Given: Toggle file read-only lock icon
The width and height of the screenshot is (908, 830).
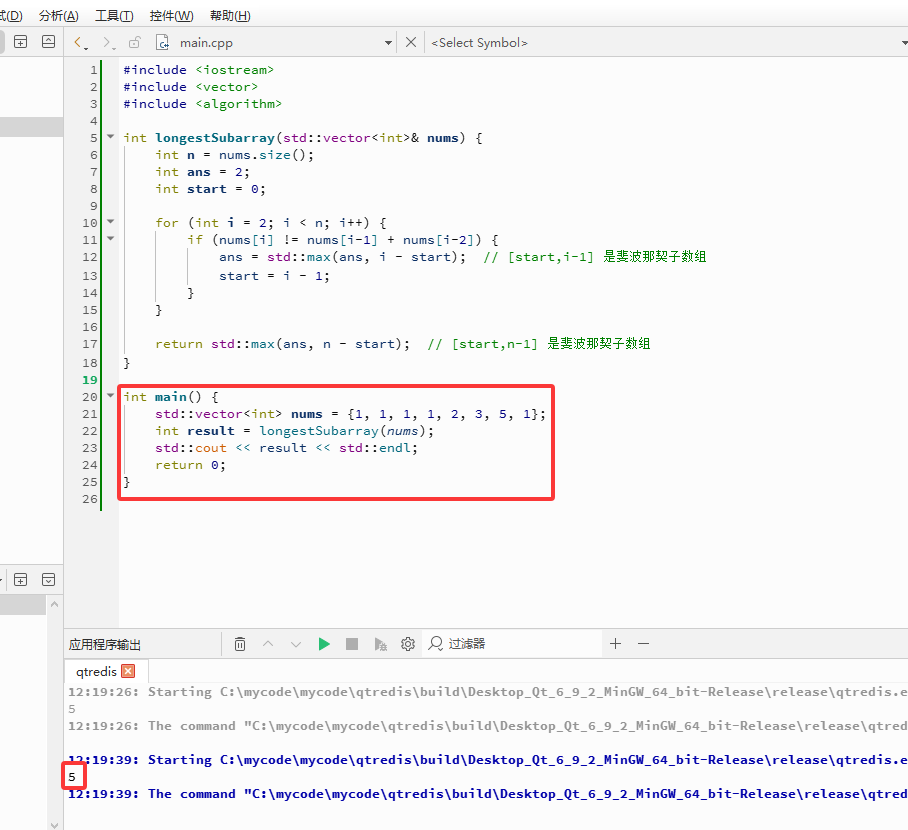Looking at the screenshot, I should tap(135, 42).
